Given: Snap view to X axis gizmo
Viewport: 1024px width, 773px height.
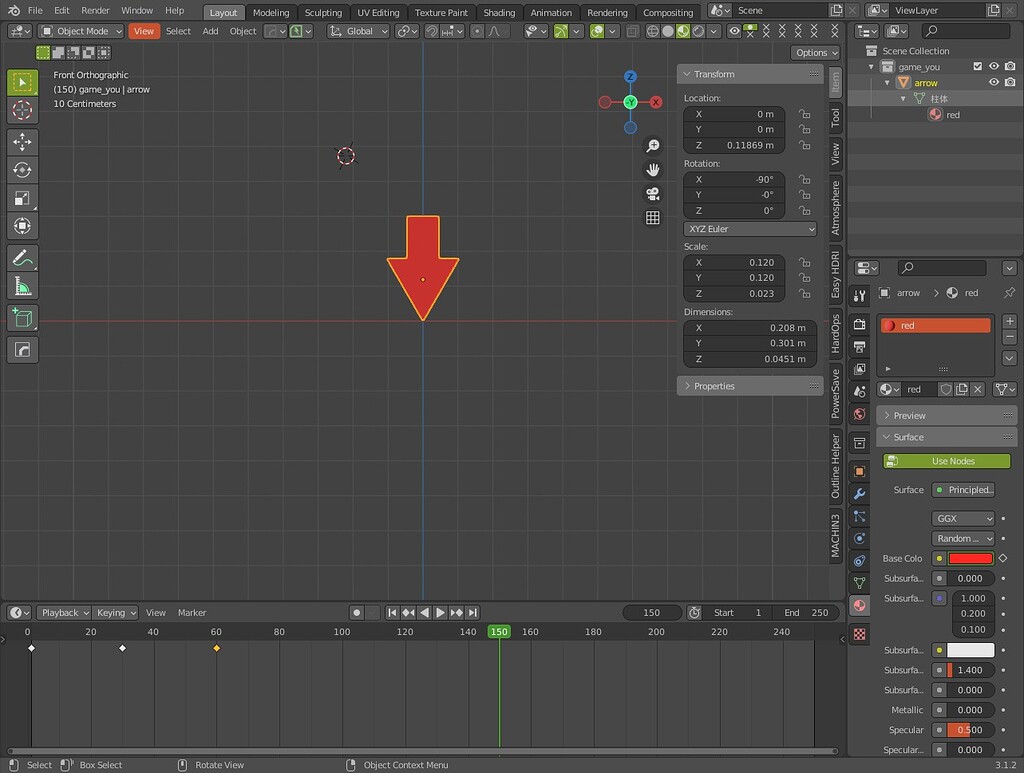Looking at the screenshot, I should point(656,102).
